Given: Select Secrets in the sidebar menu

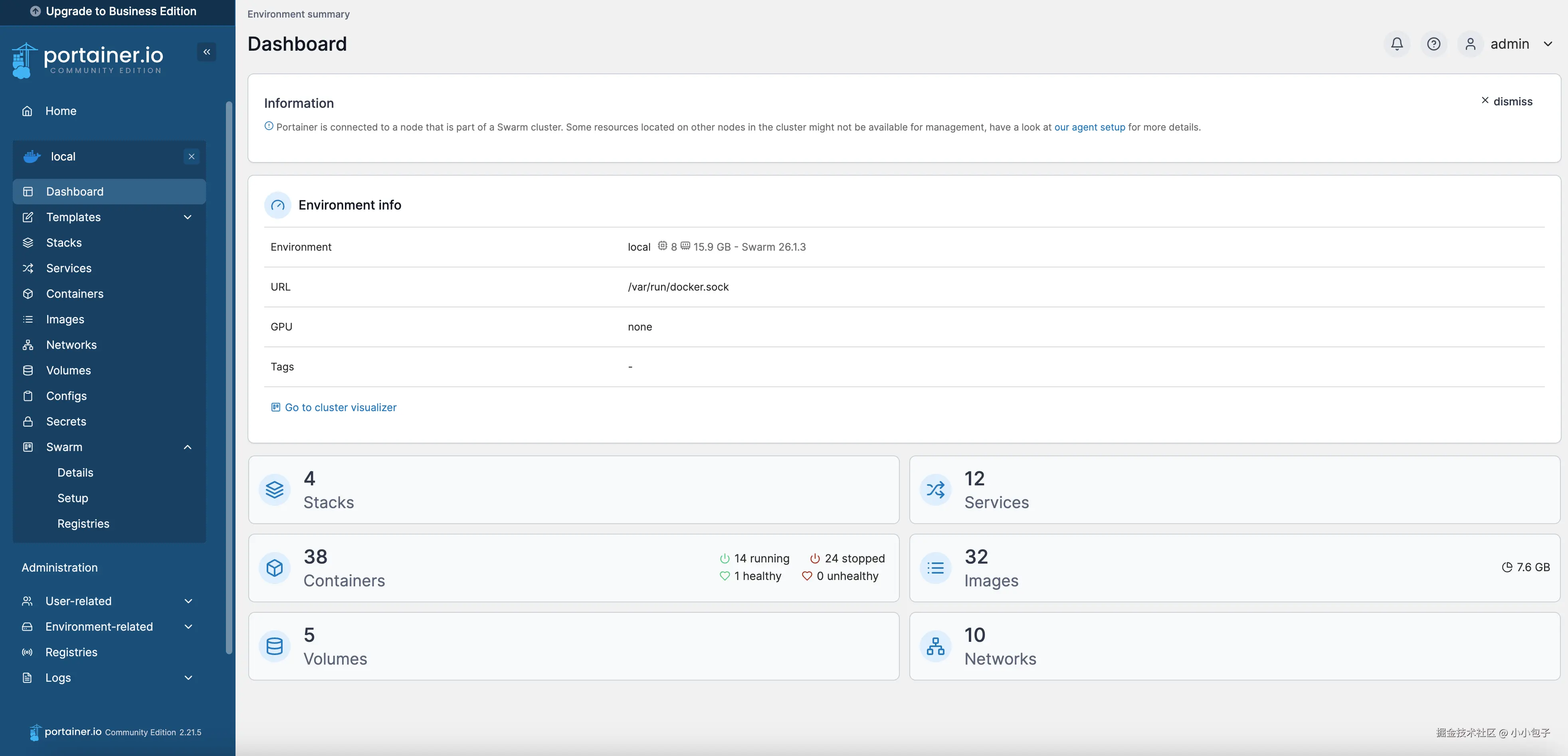Looking at the screenshot, I should [66, 422].
